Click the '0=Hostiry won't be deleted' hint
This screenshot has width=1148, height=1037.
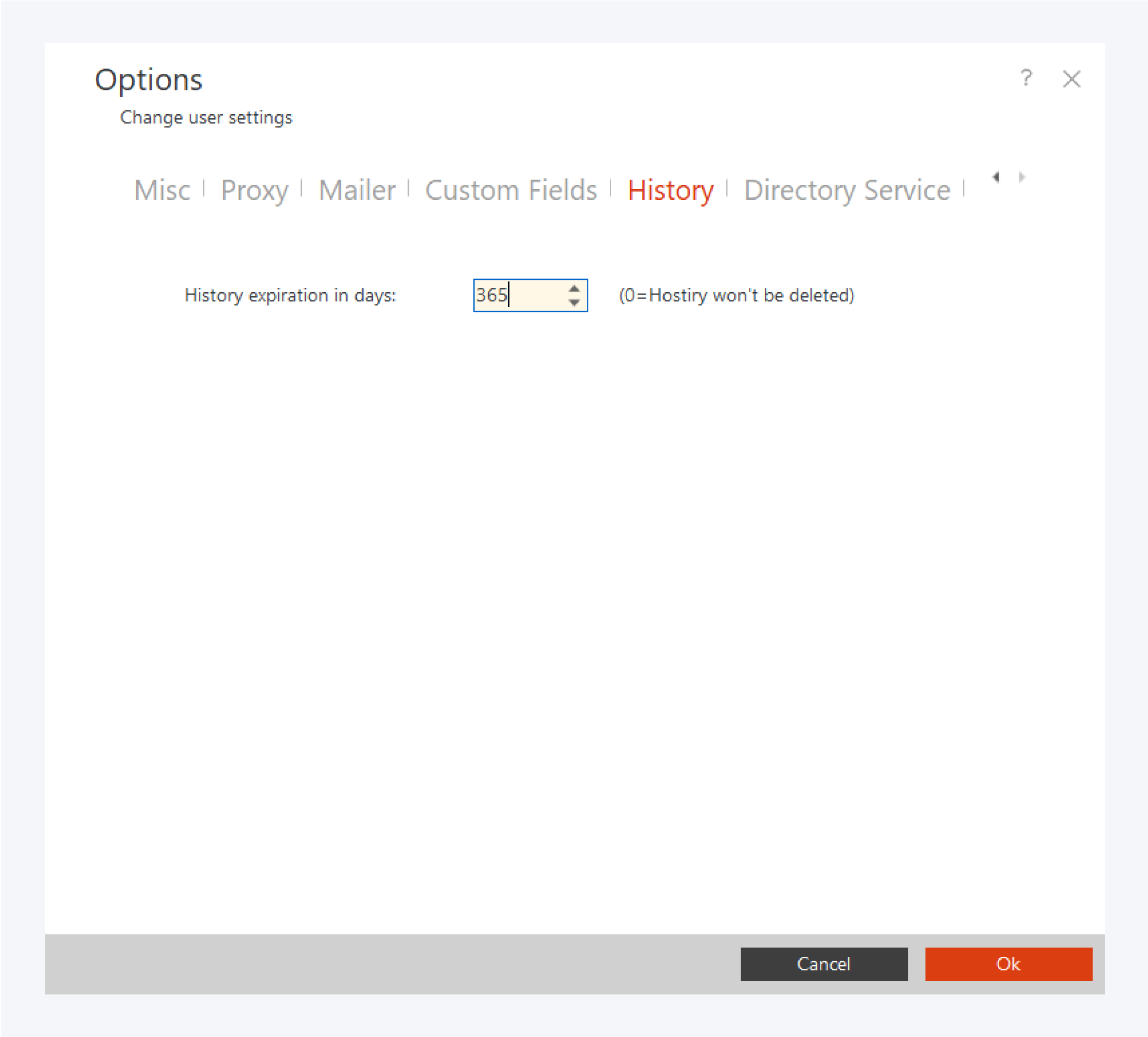[736, 295]
